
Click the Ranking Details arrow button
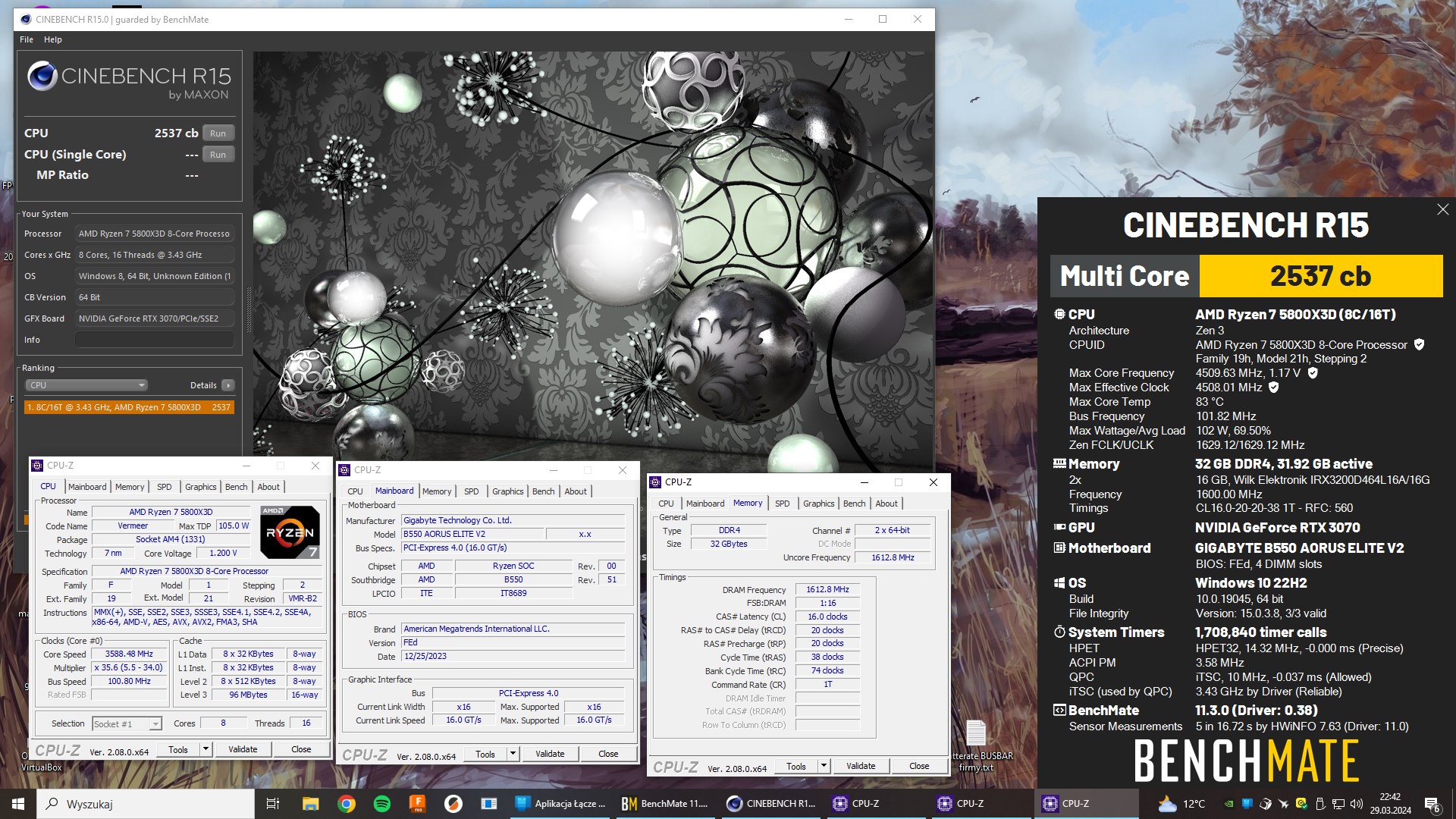coord(227,385)
